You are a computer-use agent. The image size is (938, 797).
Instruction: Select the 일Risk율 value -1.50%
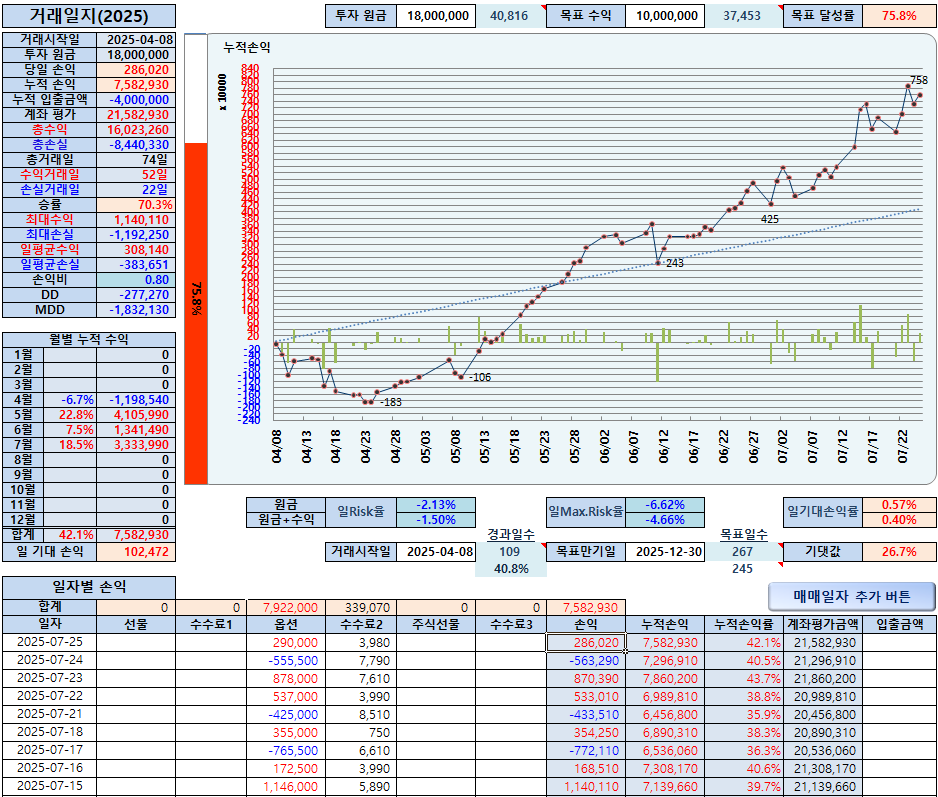436,519
